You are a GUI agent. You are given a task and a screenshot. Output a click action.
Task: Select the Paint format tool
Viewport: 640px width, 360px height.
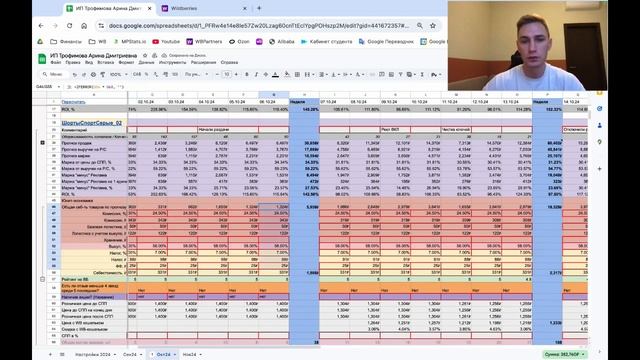[x=102, y=75]
